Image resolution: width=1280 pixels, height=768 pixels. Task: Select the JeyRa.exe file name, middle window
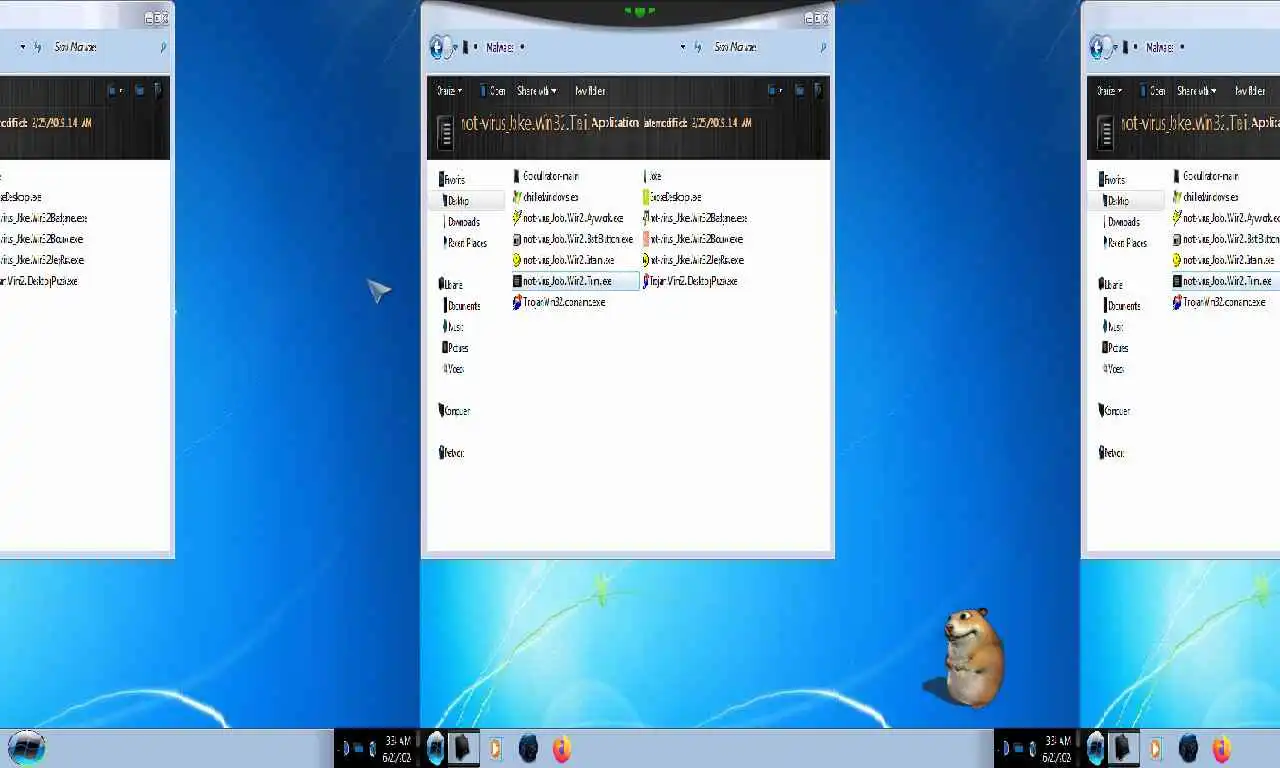(696, 260)
